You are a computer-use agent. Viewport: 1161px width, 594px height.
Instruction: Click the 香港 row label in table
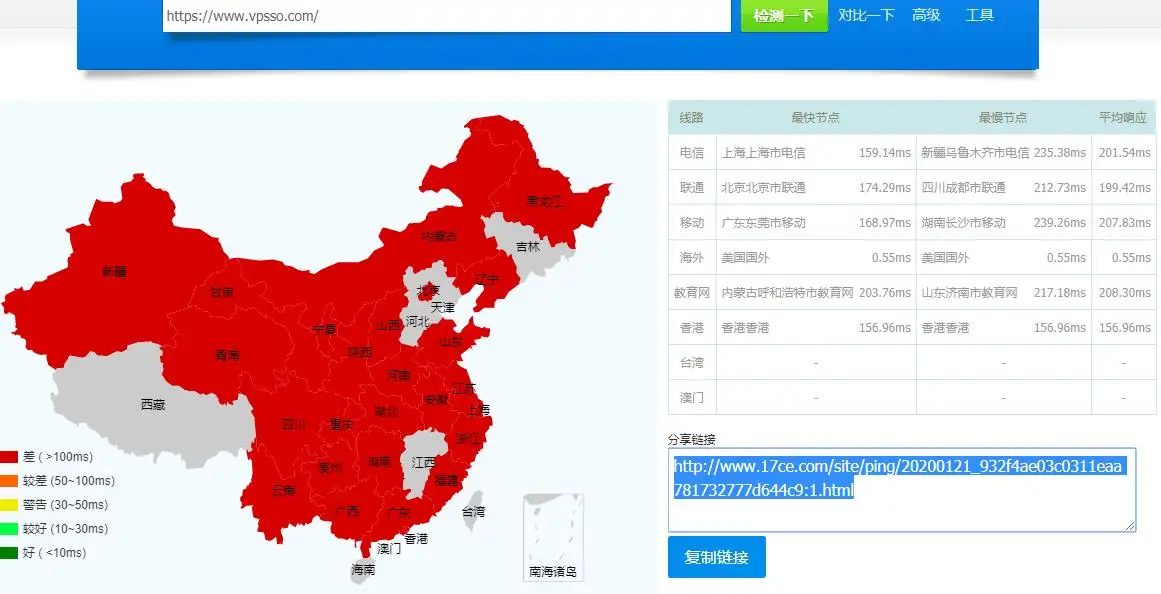692,327
